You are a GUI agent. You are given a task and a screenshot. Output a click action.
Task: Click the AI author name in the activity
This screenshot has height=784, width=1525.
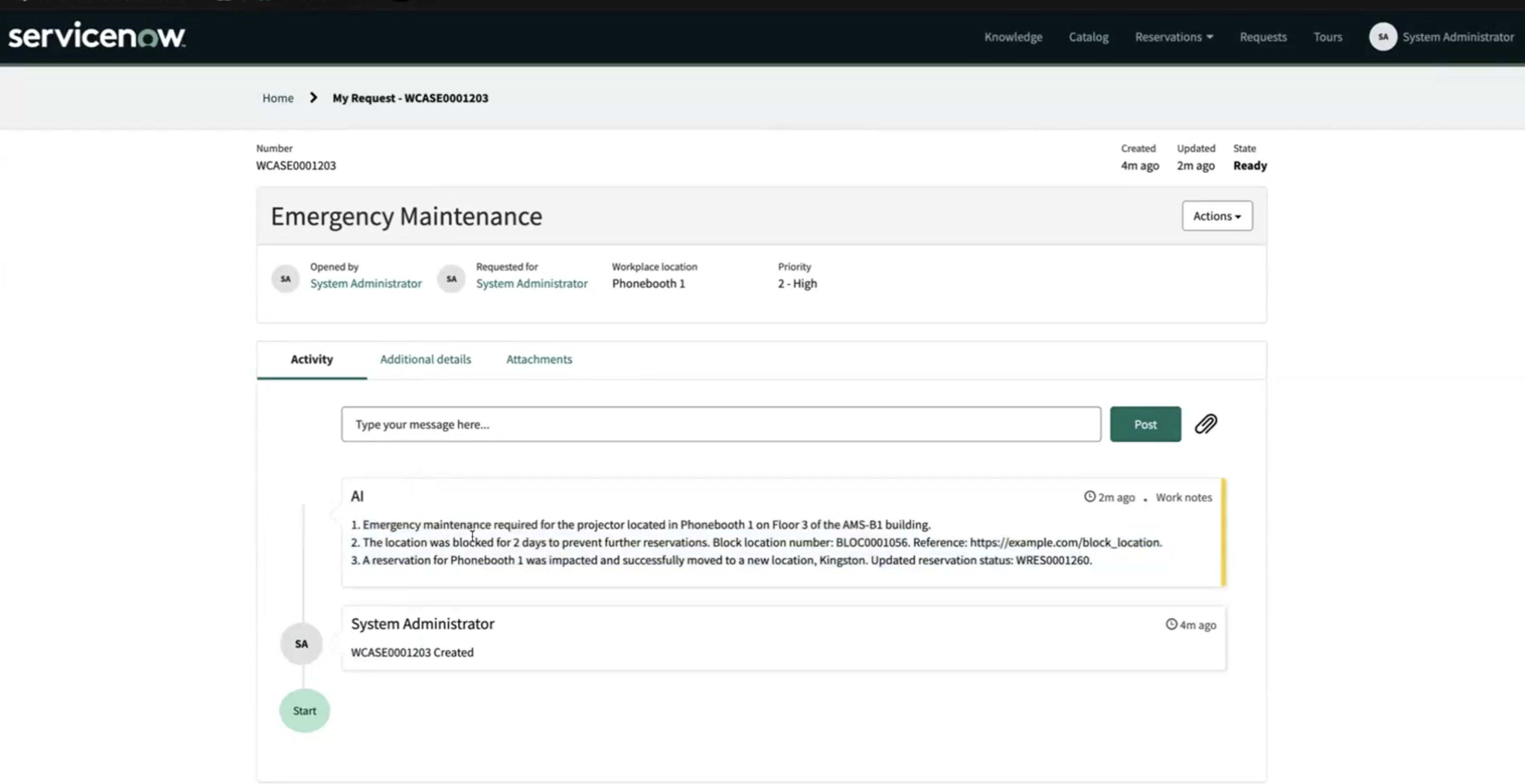(357, 496)
